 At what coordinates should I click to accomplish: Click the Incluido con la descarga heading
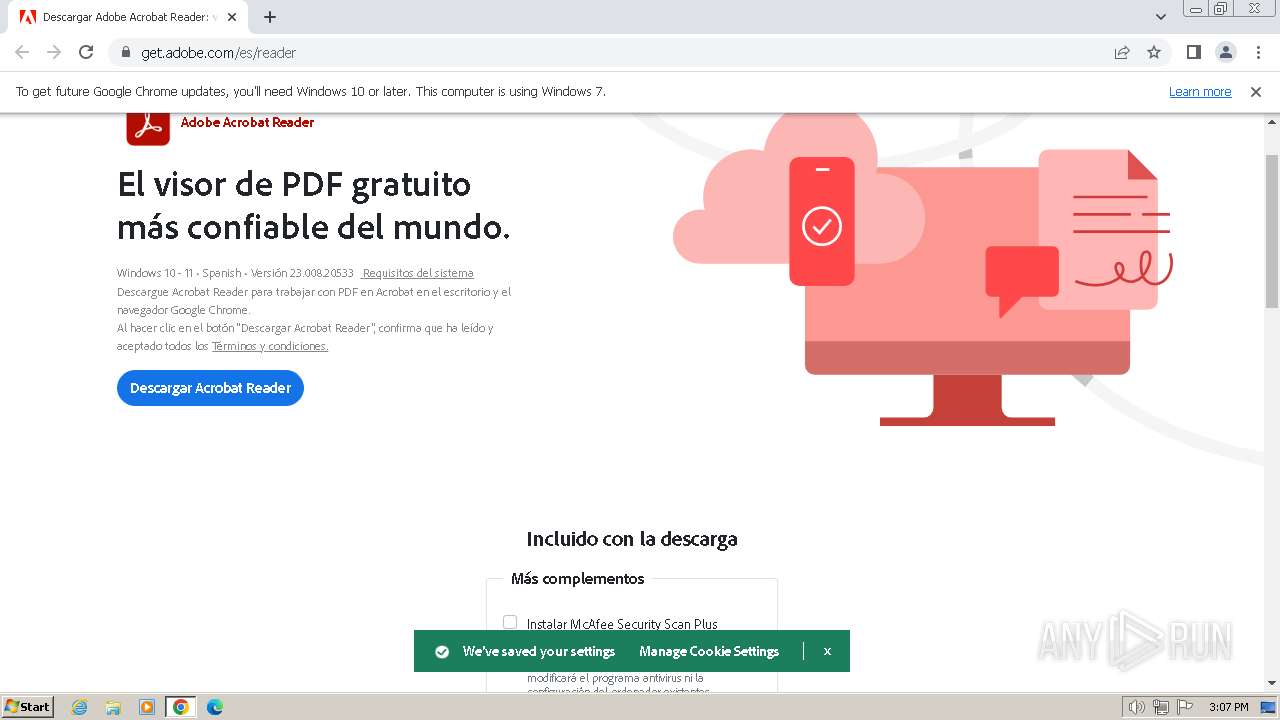point(632,539)
